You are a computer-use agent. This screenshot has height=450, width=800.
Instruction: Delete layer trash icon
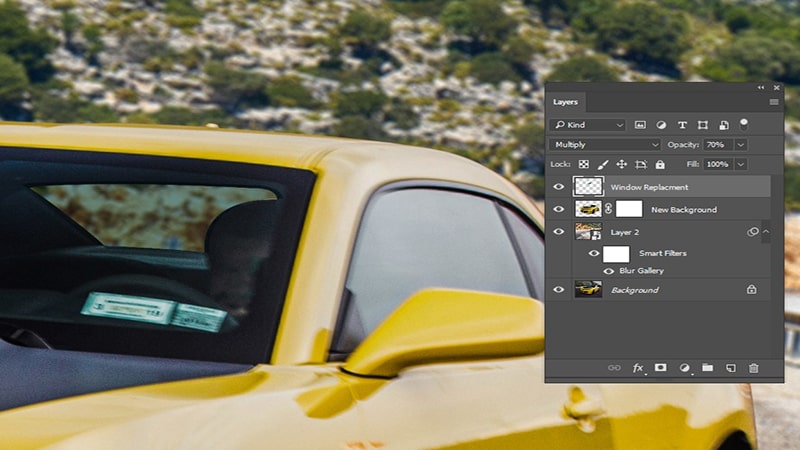[x=754, y=368]
